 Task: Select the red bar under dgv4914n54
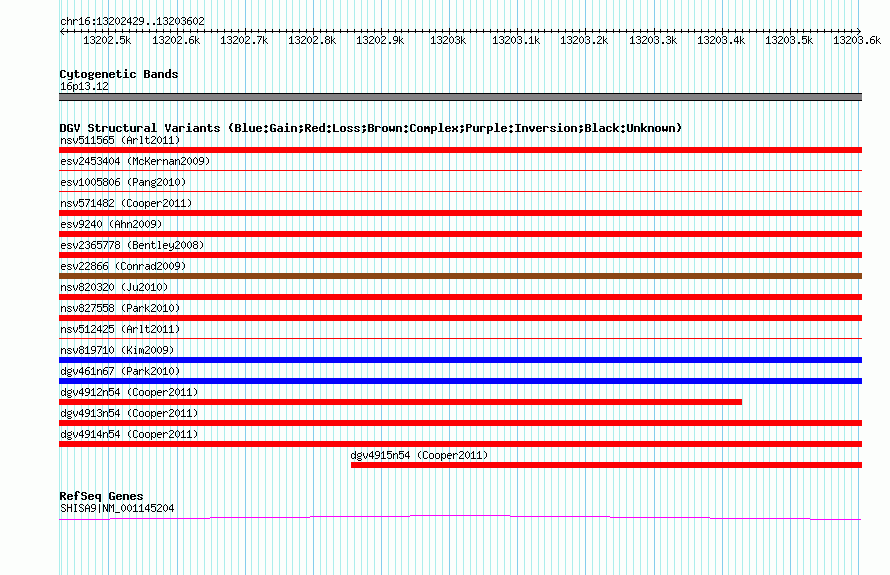(460, 444)
